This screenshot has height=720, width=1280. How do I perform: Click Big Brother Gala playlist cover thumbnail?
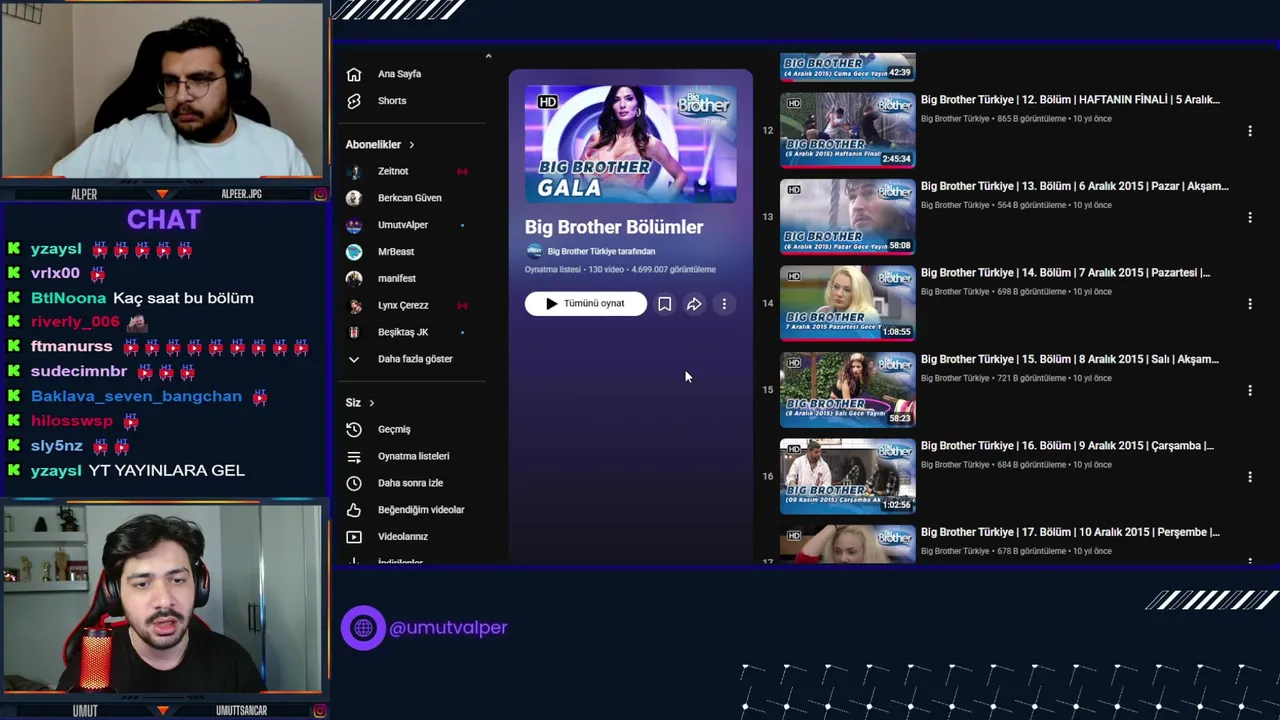pos(631,144)
